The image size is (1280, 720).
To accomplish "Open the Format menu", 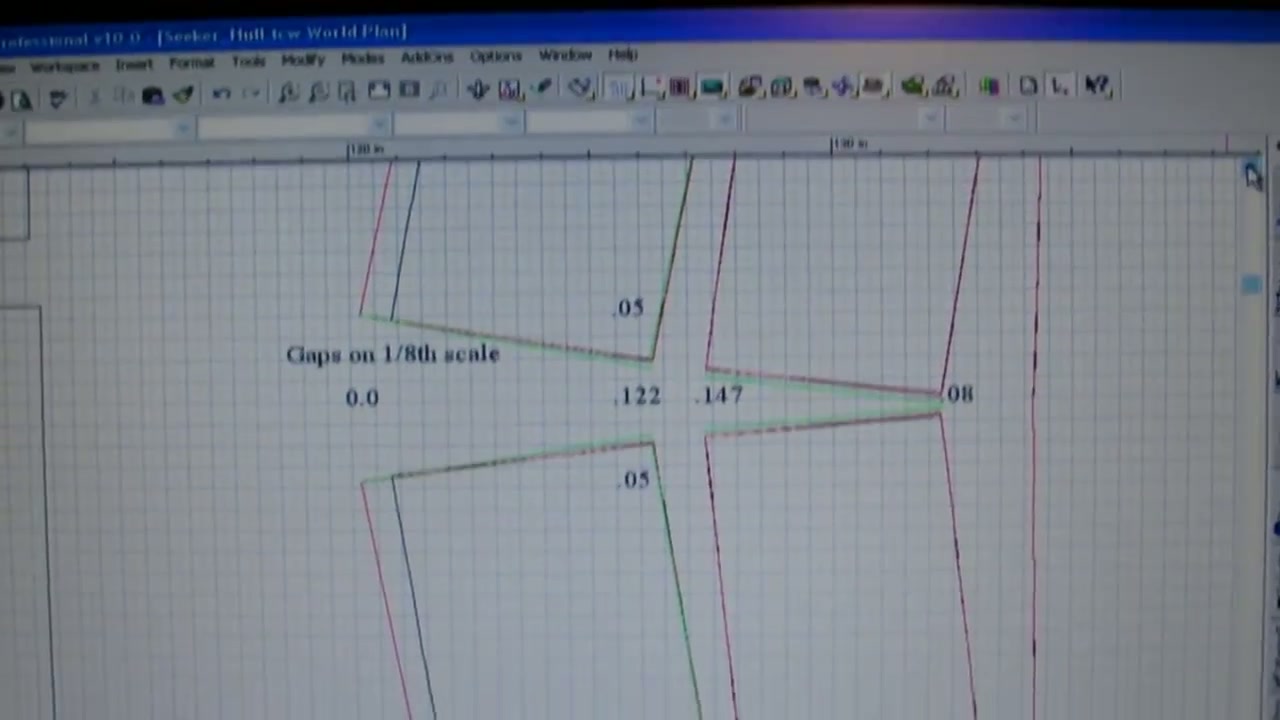I will pyautogui.click(x=191, y=62).
